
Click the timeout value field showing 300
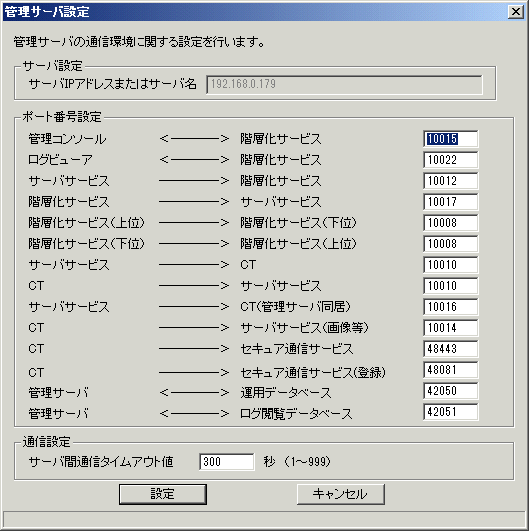[227, 462]
